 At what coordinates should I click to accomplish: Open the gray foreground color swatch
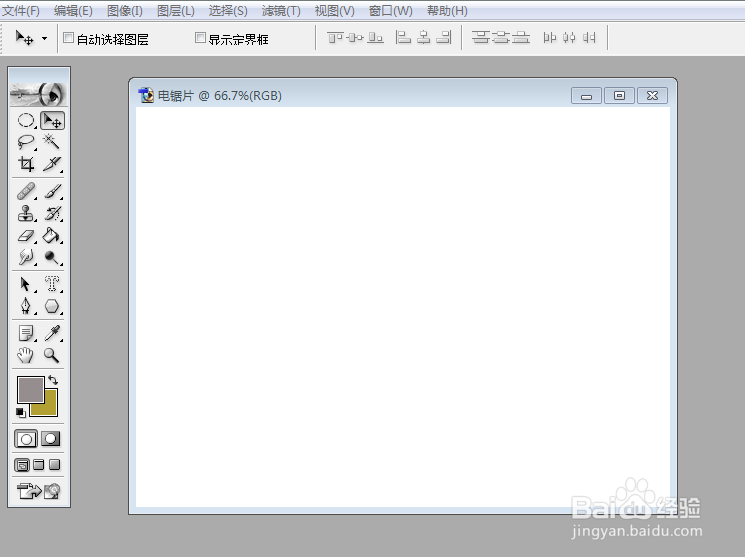point(31,389)
